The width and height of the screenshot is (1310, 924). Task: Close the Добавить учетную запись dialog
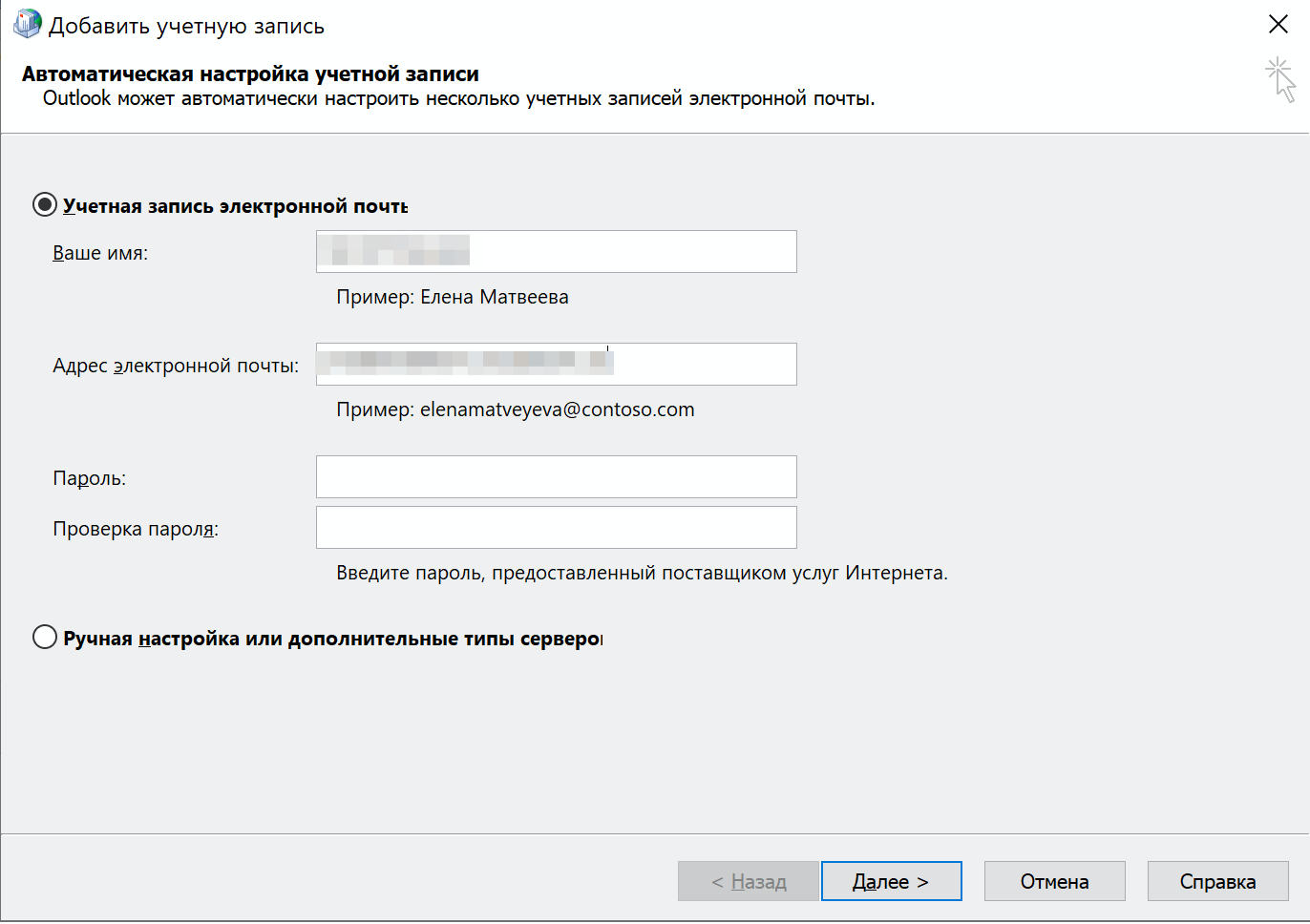point(1278,24)
